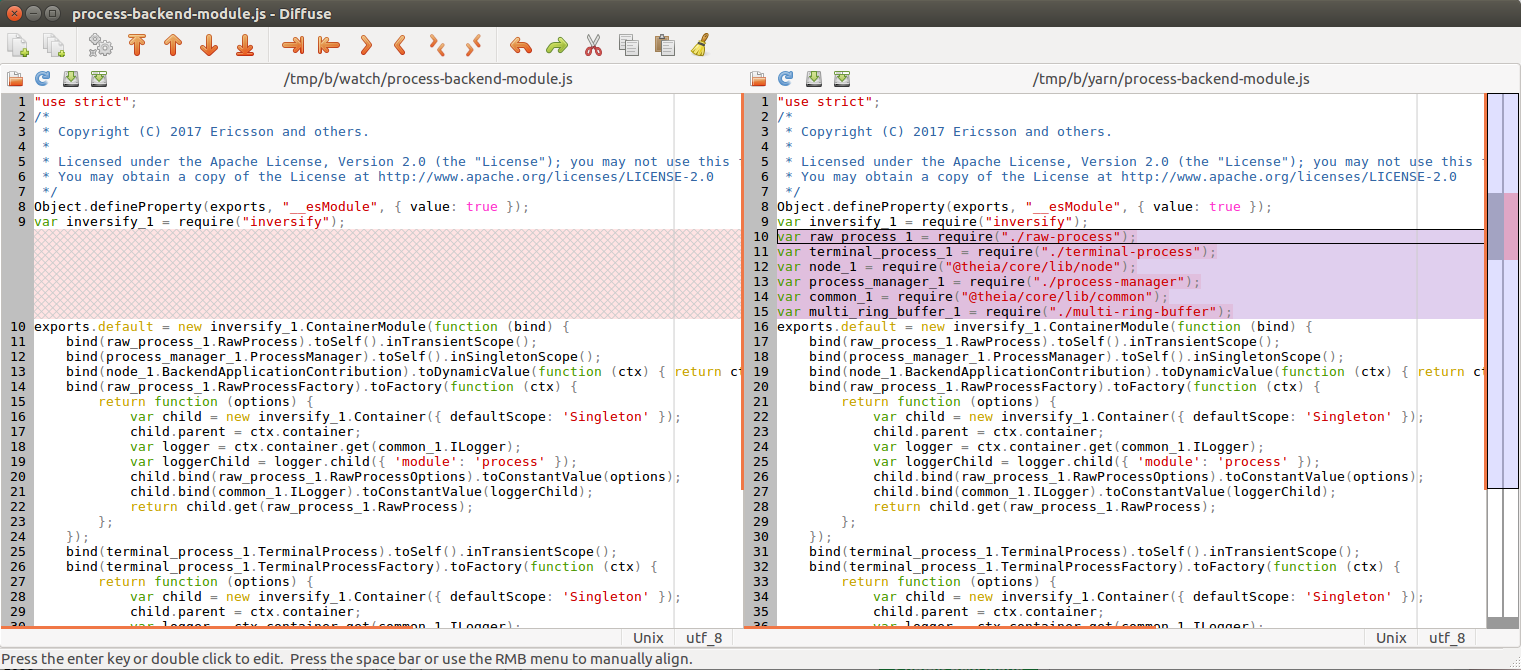Select the right-pane line requiring "./raw-process"
Image resolution: width=1521 pixels, height=670 pixels.
point(1130,237)
